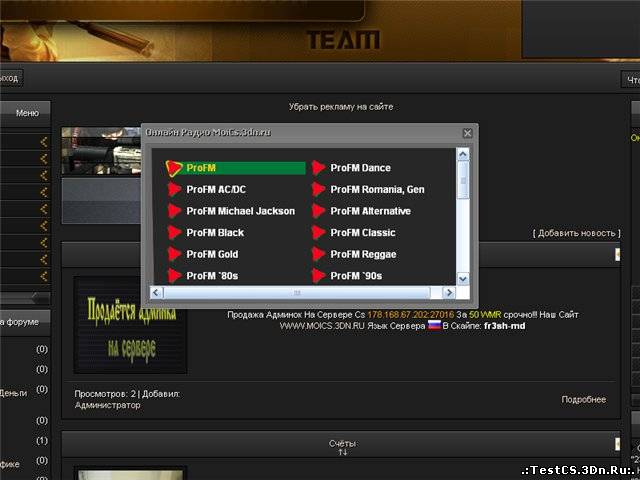Select the ProFM radio station
The height and width of the screenshot is (480, 640).
pyautogui.click(x=201, y=168)
